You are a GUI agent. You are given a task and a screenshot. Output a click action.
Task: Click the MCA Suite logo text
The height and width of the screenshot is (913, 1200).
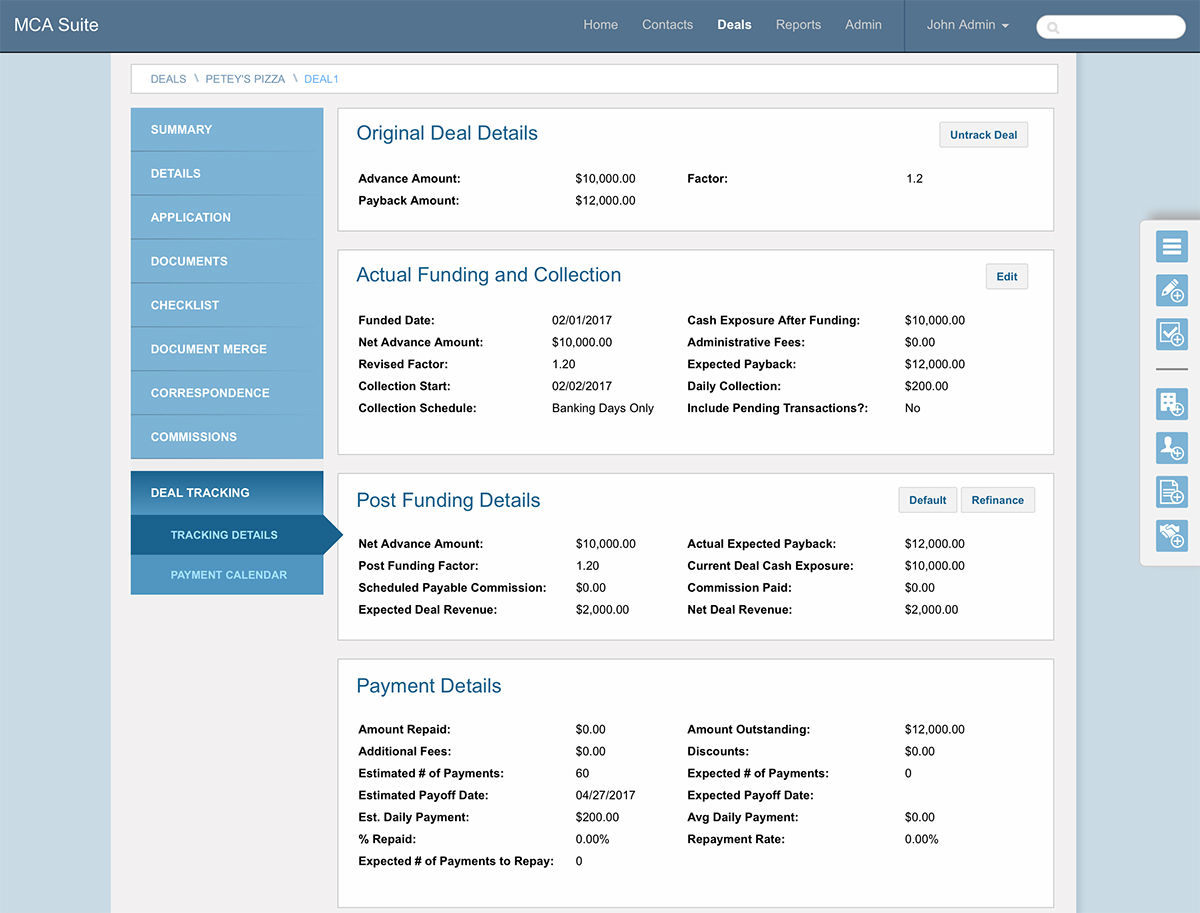pyautogui.click(x=56, y=25)
